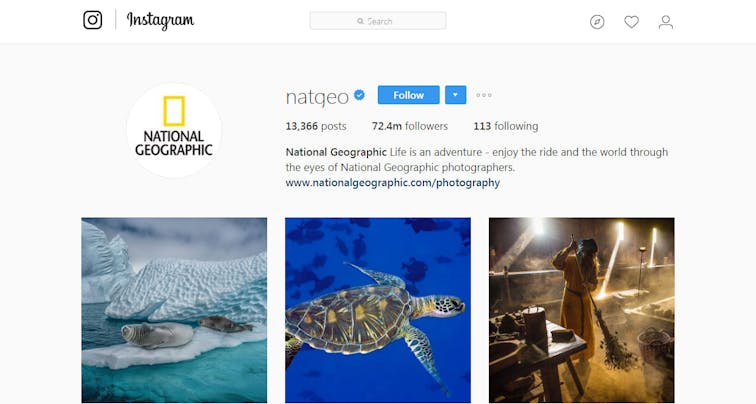Click the 13,366 posts count
This screenshot has width=756, height=404.
coord(316,126)
